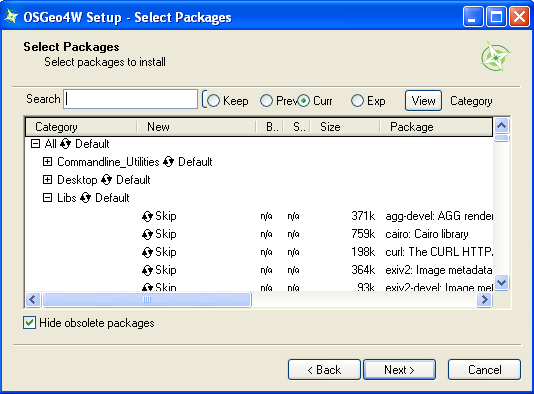
Task: Expand the Desktop category
Action: pyautogui.click(x=47, y=180)
